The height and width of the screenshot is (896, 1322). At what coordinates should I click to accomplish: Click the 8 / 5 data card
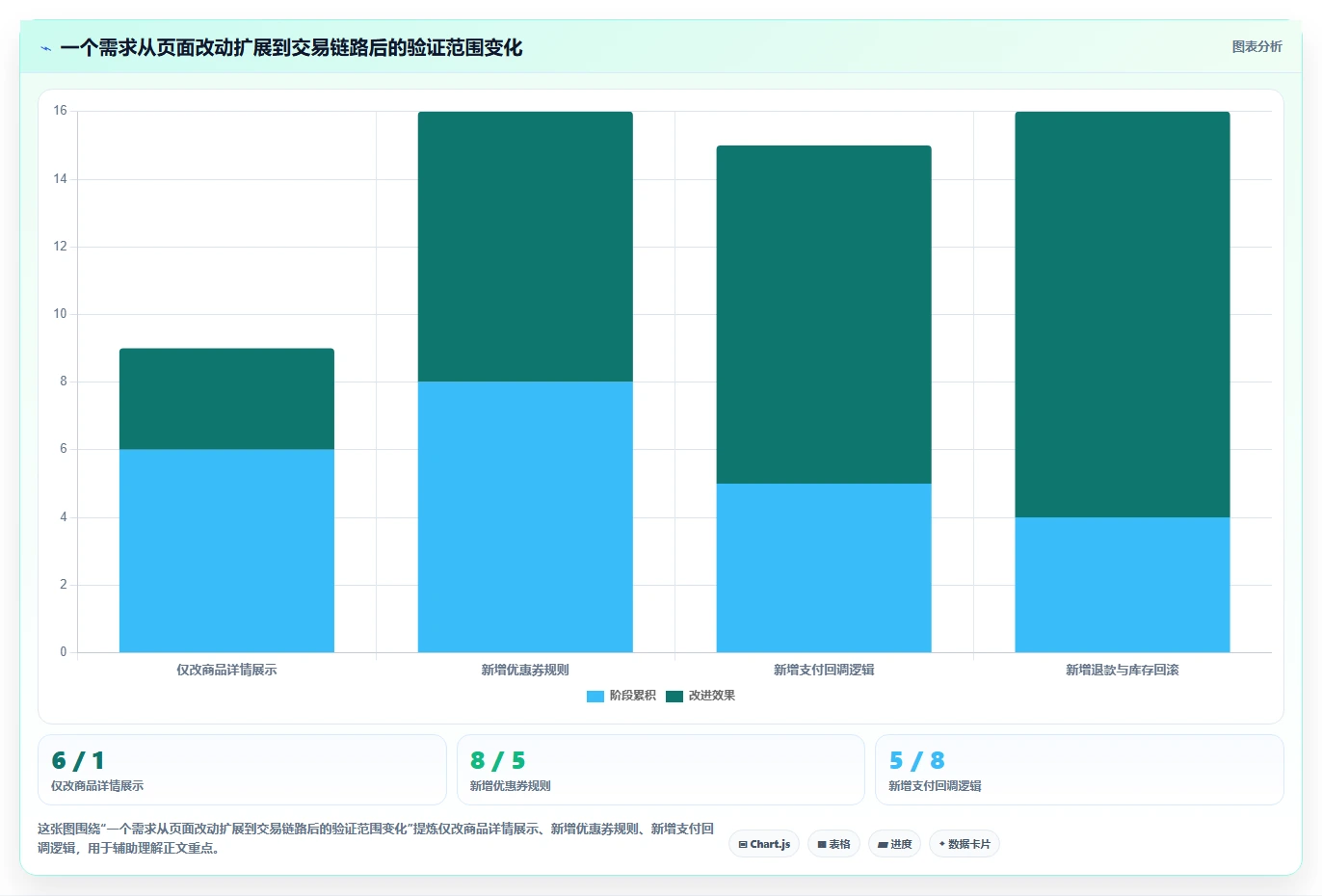click(661, 770)
